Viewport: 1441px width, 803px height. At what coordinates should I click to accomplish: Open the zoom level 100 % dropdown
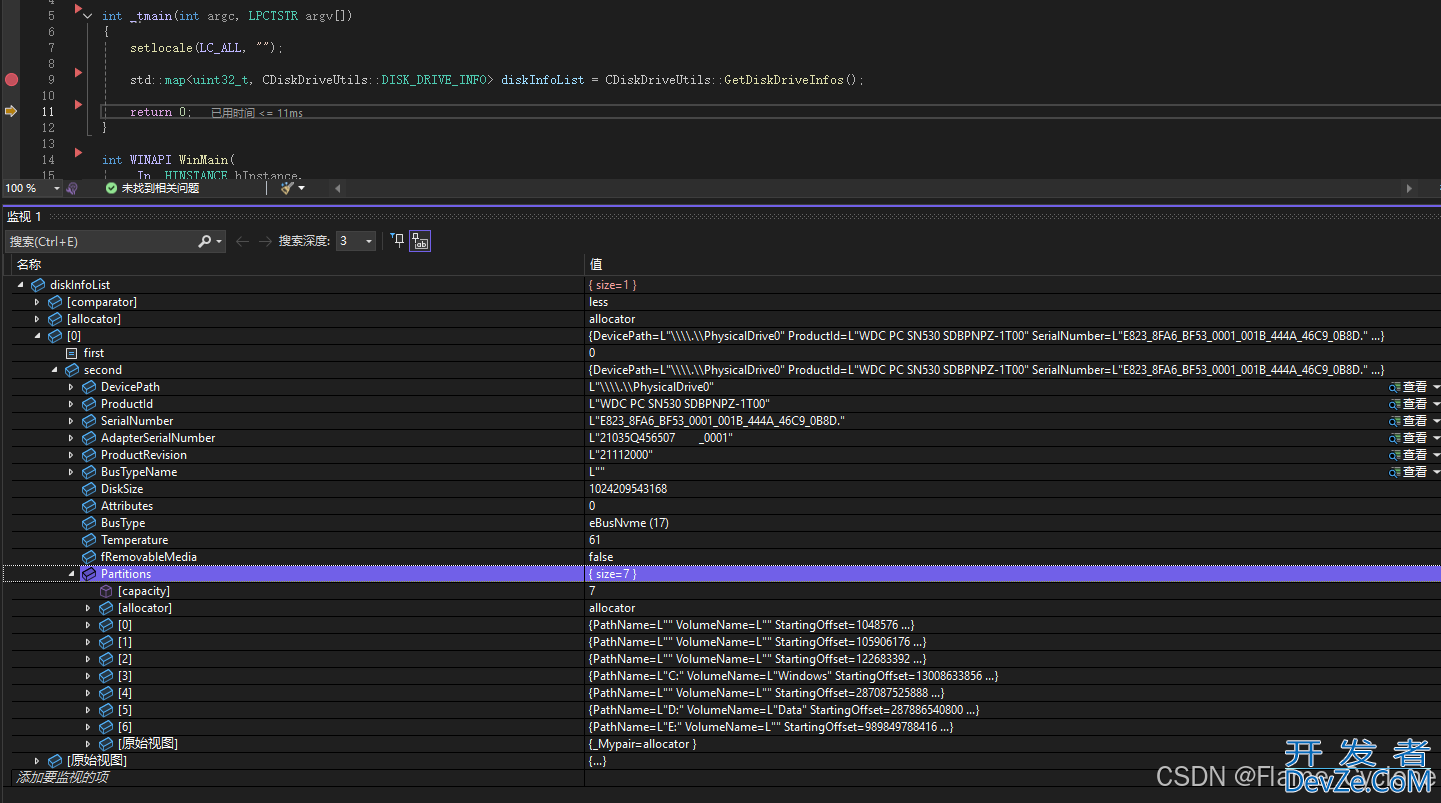[x=56, y=188]
